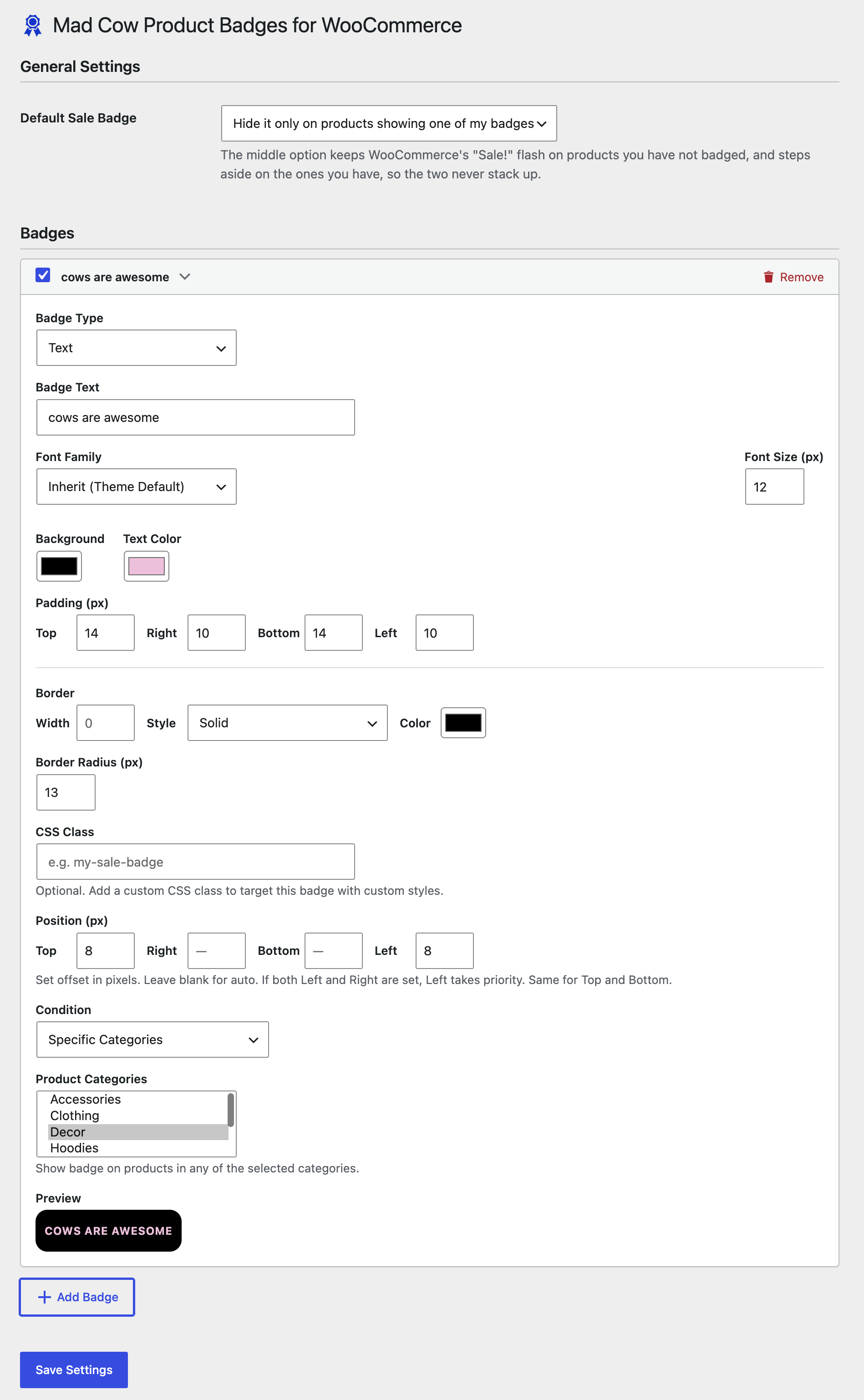
Task: Click the Padding Top field
Action: (x=106, y=633)
